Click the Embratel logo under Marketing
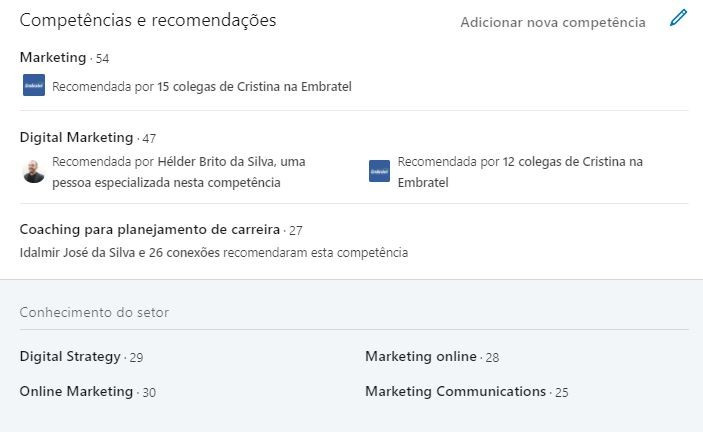 [x=34, y=85]
